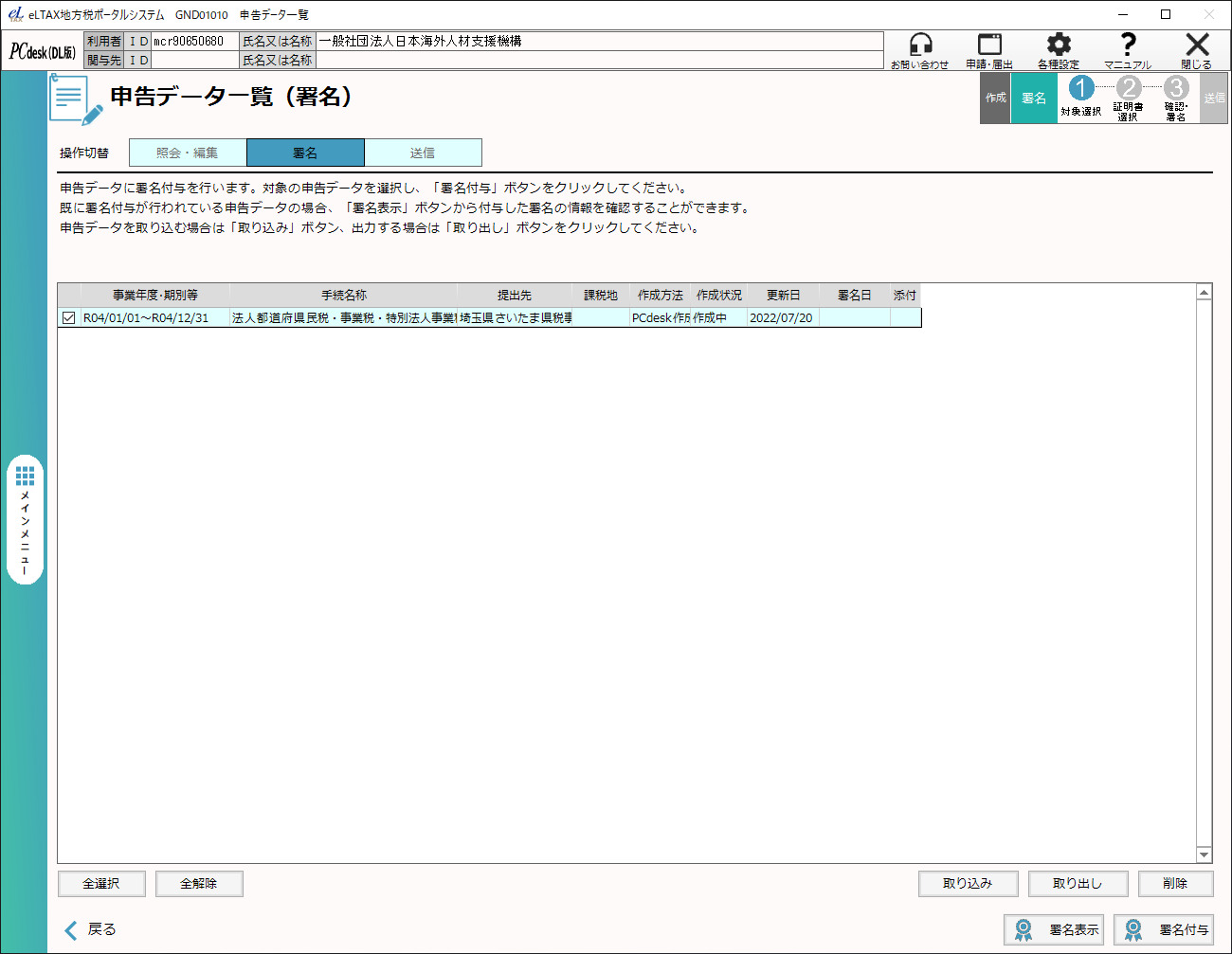Image resolution: width=1232 pixels, height=954 pixels.
Task: Click the 送信 stage in progress bar
Action: (1214, 99)
